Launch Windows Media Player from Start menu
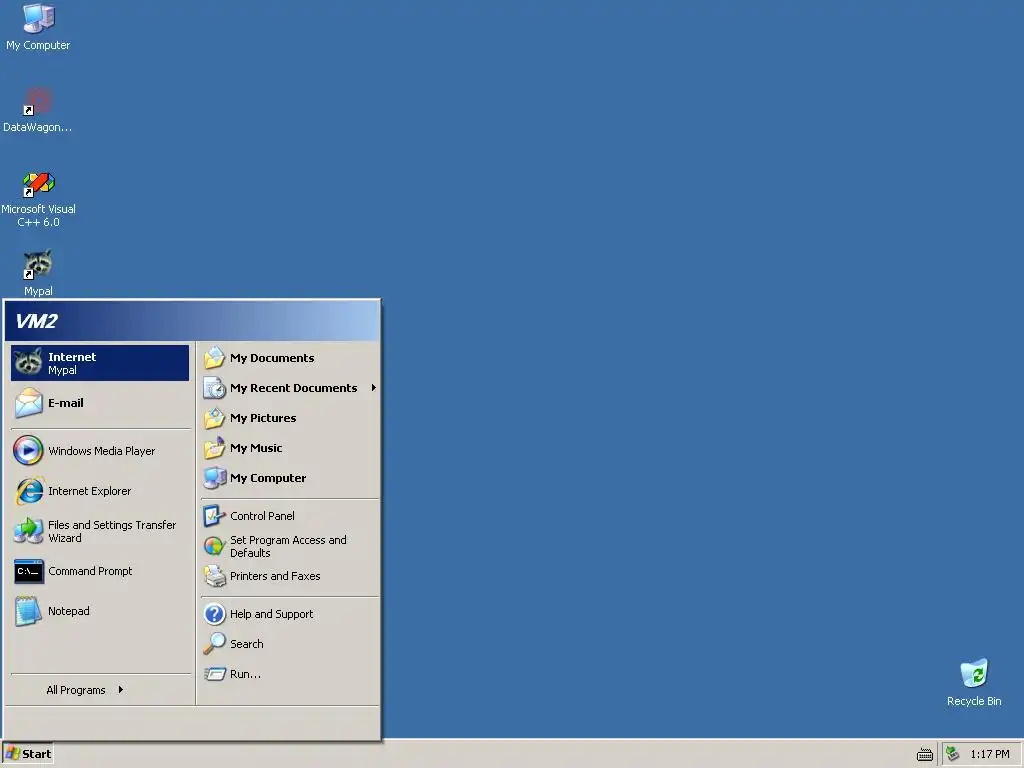The image size is (1024, 768). 100,451
